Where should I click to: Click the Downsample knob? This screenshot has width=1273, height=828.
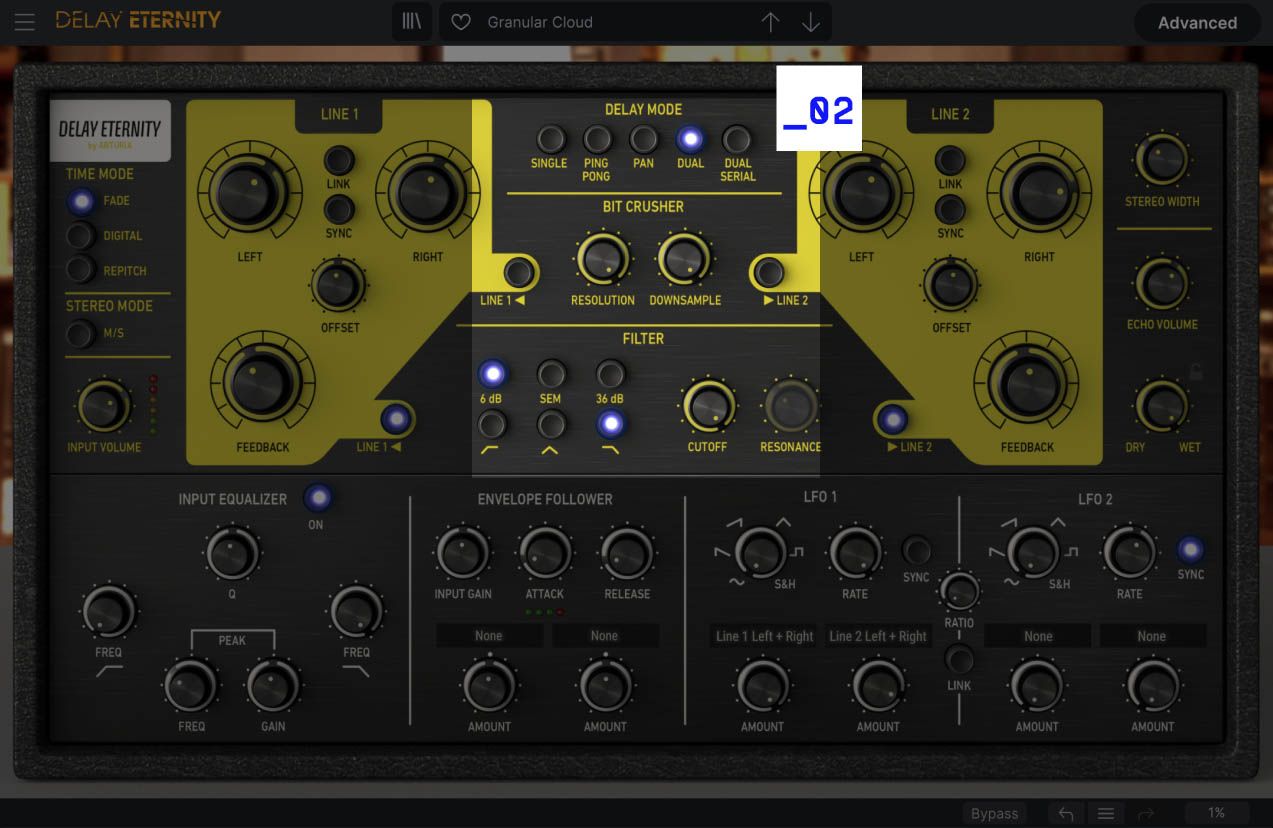click(684, 260)
